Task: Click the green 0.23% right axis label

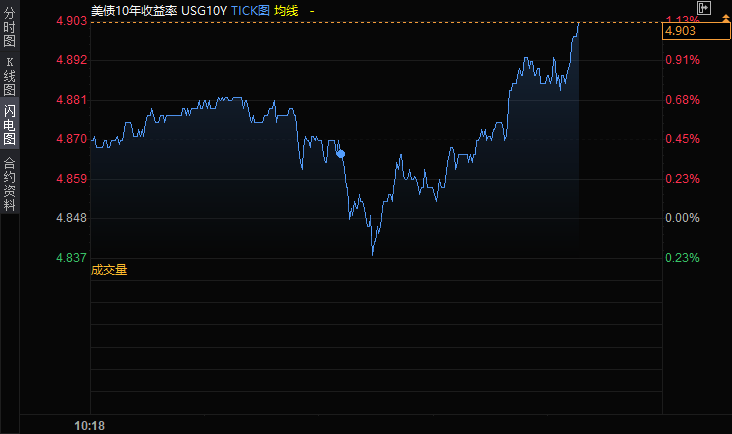Action: pos(683,258)
